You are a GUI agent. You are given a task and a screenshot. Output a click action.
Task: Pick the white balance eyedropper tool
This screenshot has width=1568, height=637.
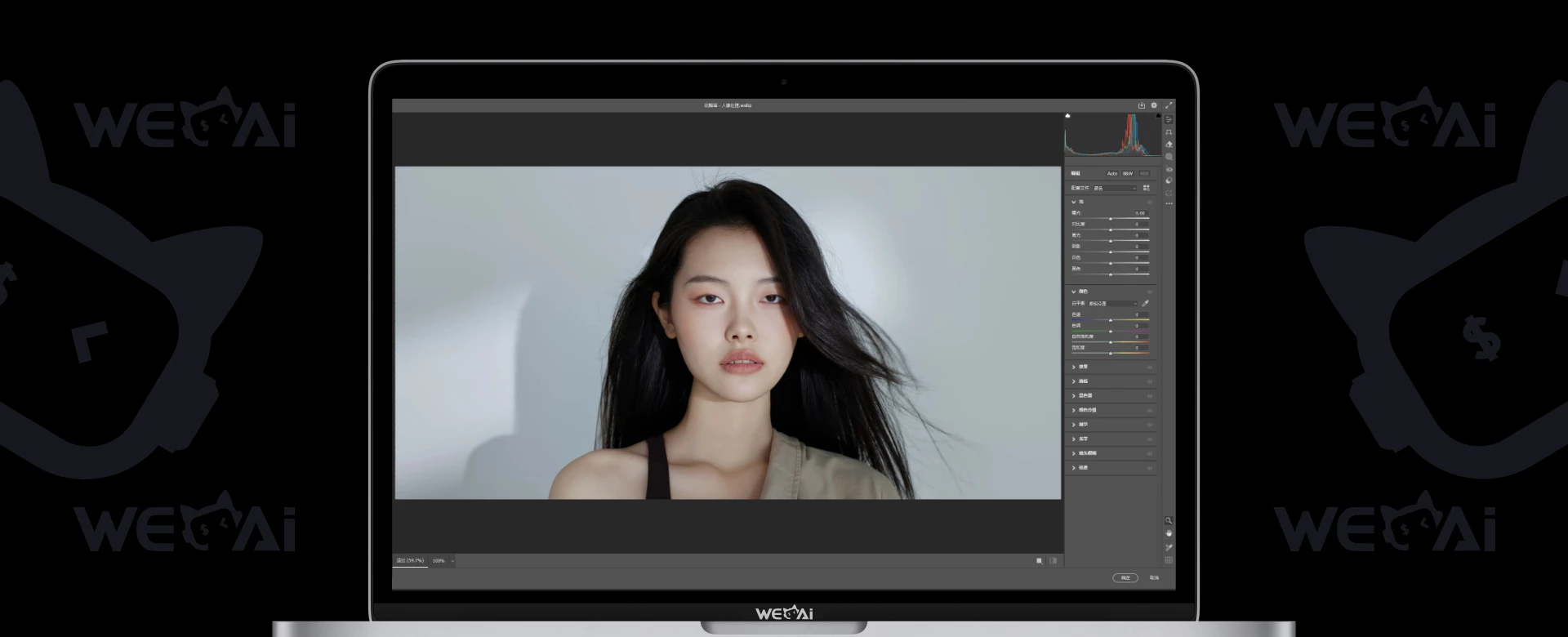click(x=1145, y=303)
